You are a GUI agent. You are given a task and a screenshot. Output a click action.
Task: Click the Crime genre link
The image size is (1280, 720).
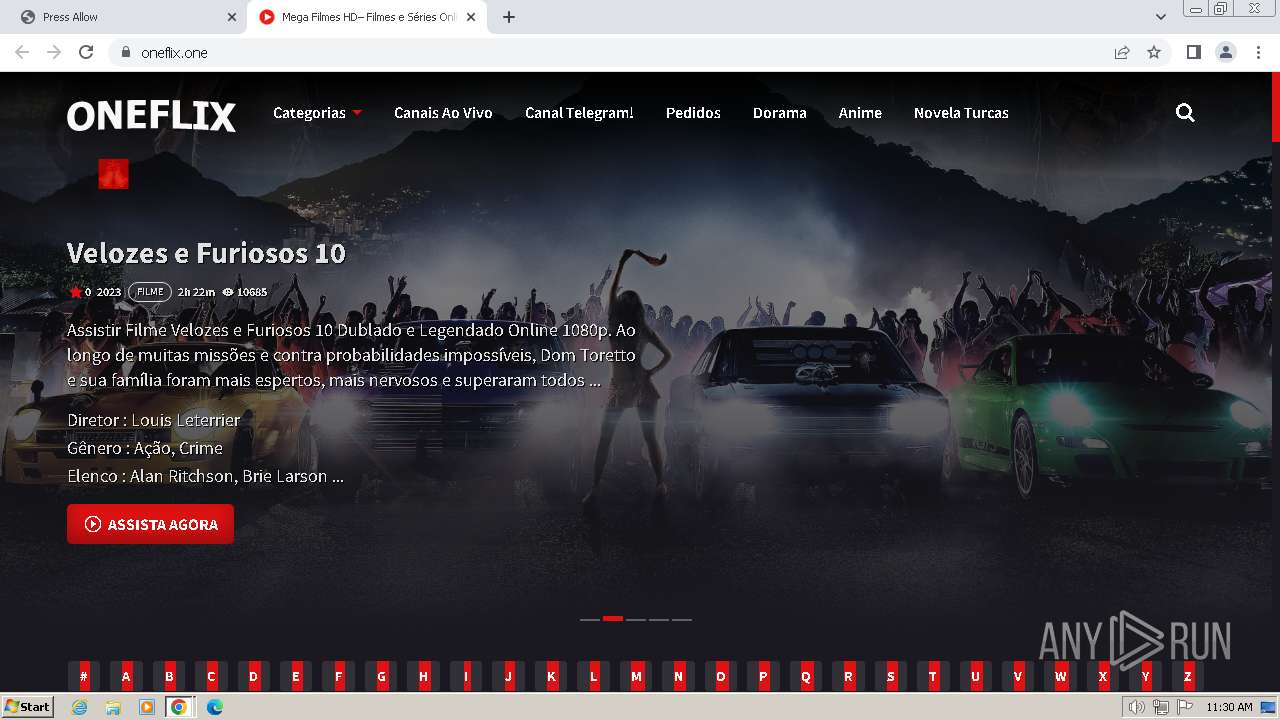[x=201, y=448]
